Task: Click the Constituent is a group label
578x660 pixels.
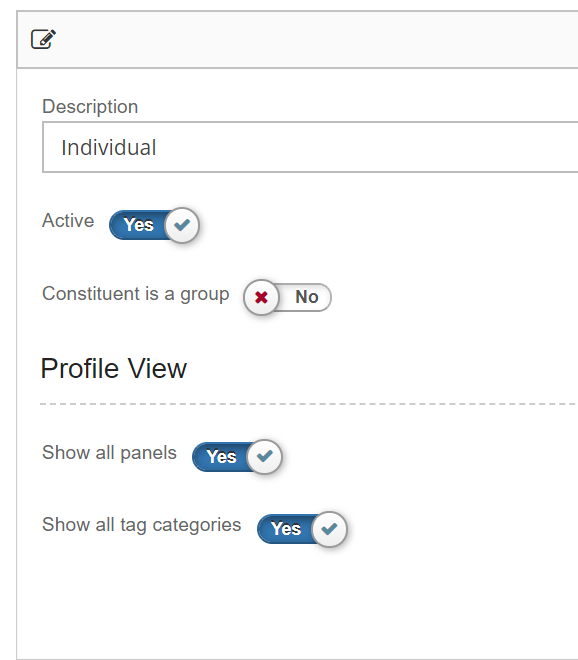Action: click(x=136, y=294)
